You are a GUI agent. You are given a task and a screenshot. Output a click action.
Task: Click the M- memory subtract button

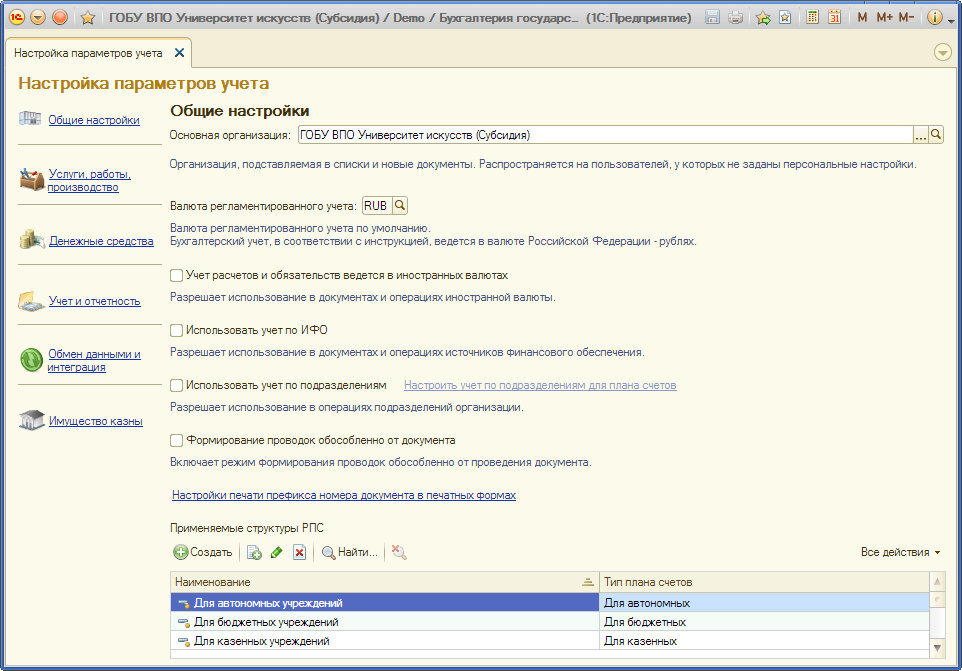click(906, 17)
